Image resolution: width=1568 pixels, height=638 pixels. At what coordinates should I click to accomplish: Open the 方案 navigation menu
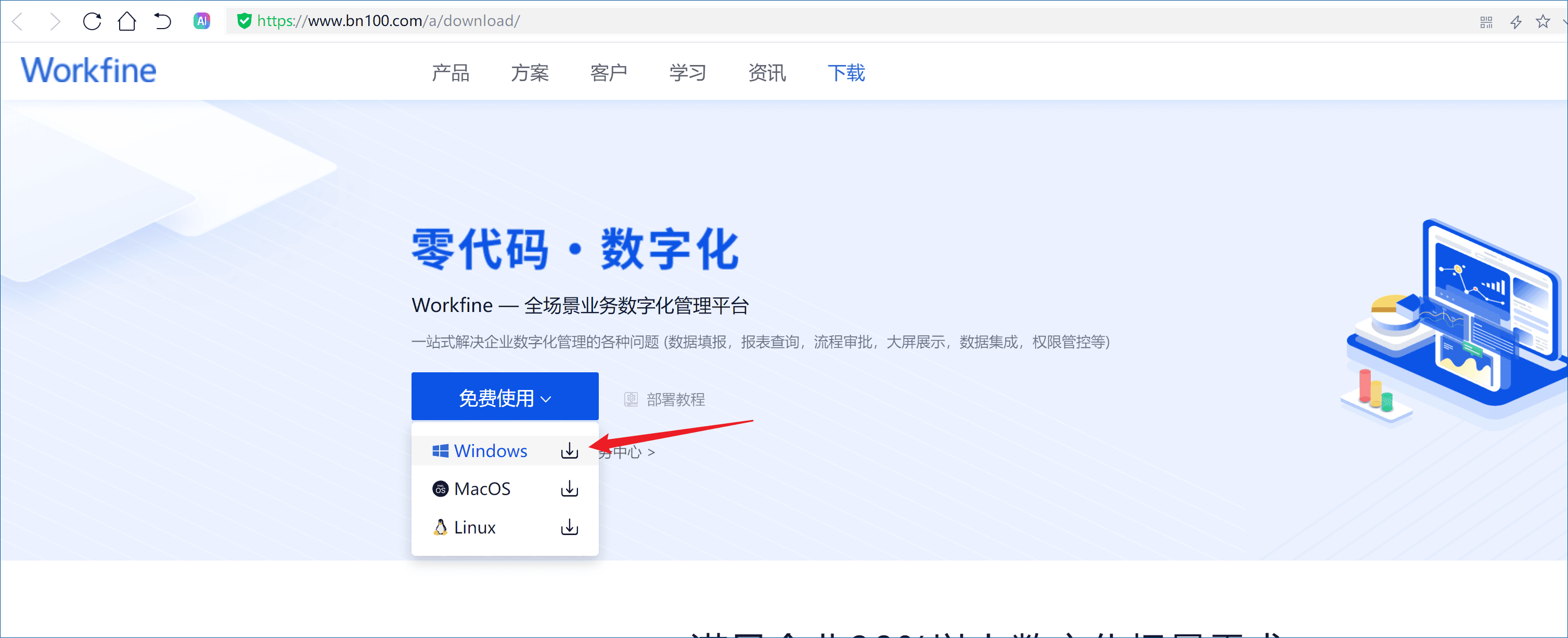(530, 73)
